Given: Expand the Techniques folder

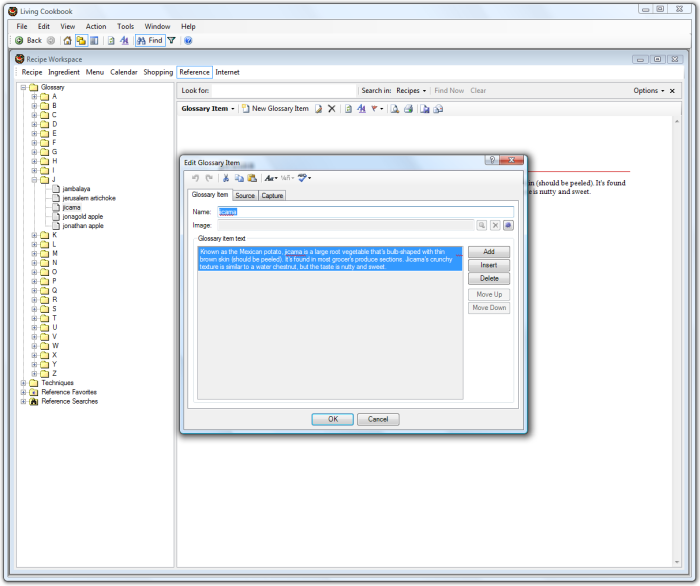Looking at the screenshot, I should pos(23,383).
